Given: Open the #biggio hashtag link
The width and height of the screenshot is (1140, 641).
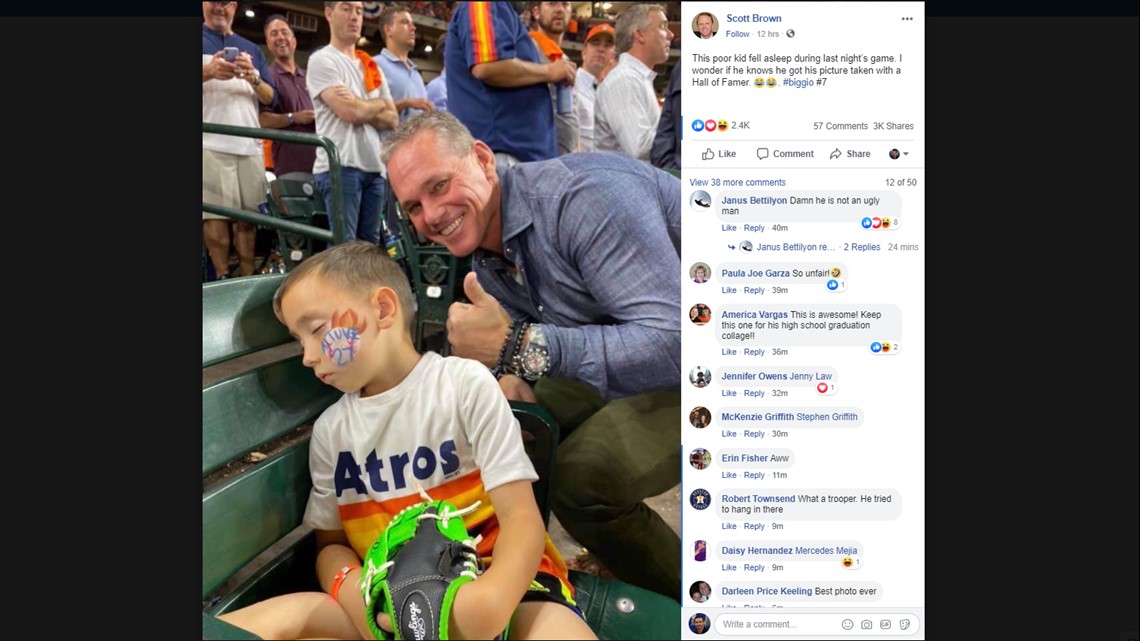Looking at the screenshot, I should 798,82.
